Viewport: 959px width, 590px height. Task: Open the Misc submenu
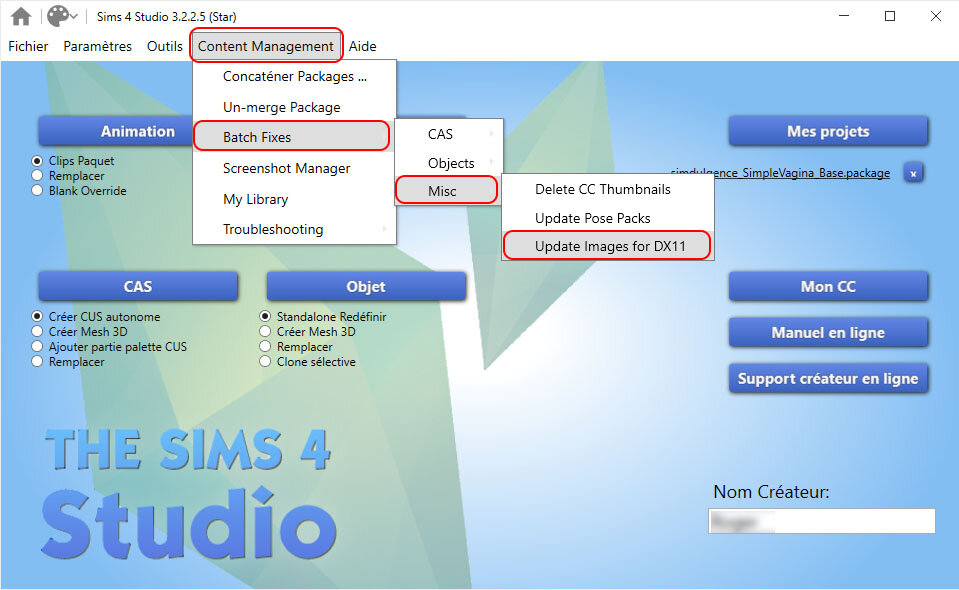coord(447,191)
